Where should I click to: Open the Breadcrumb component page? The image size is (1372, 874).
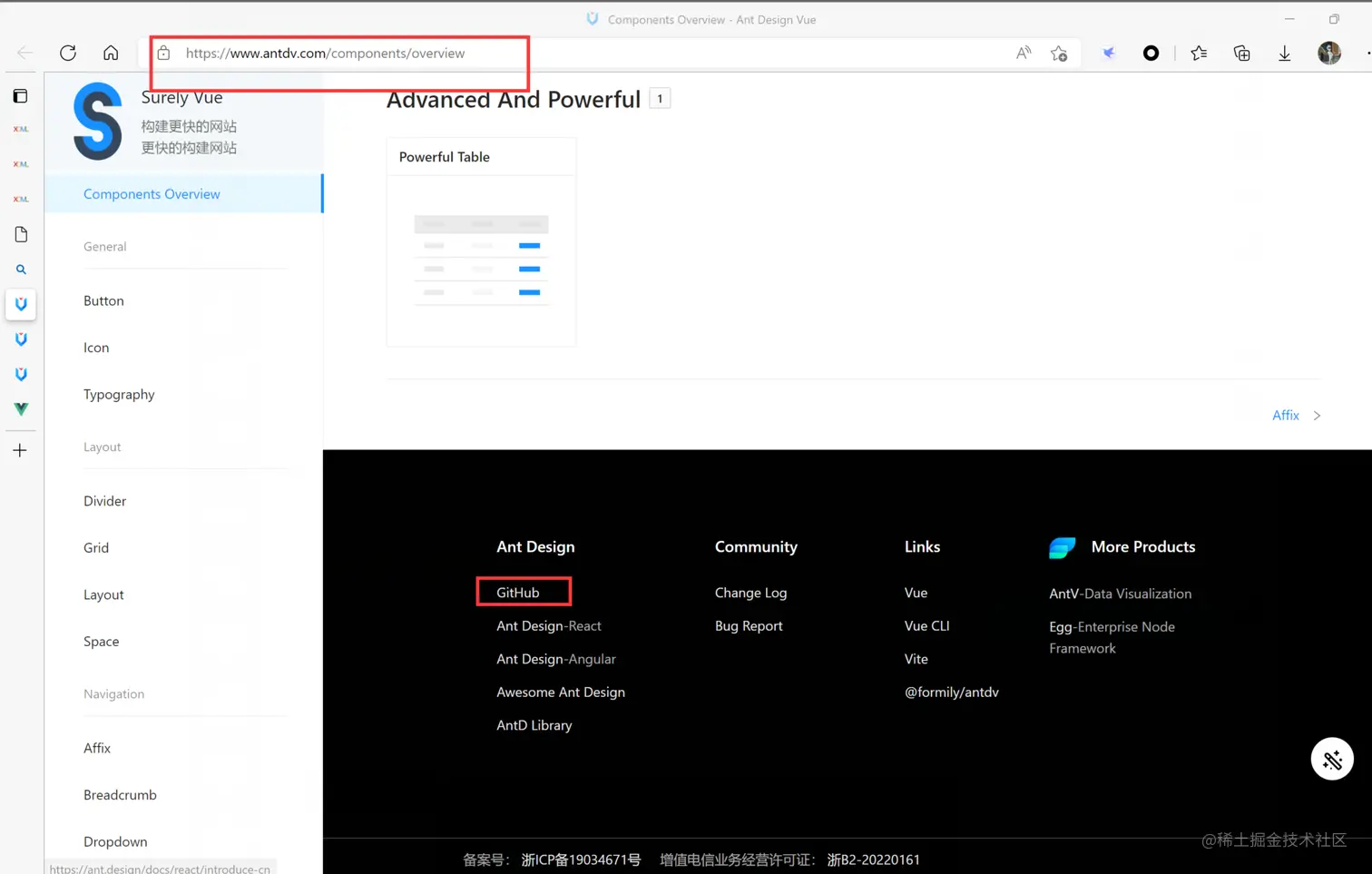click(120, 795)
